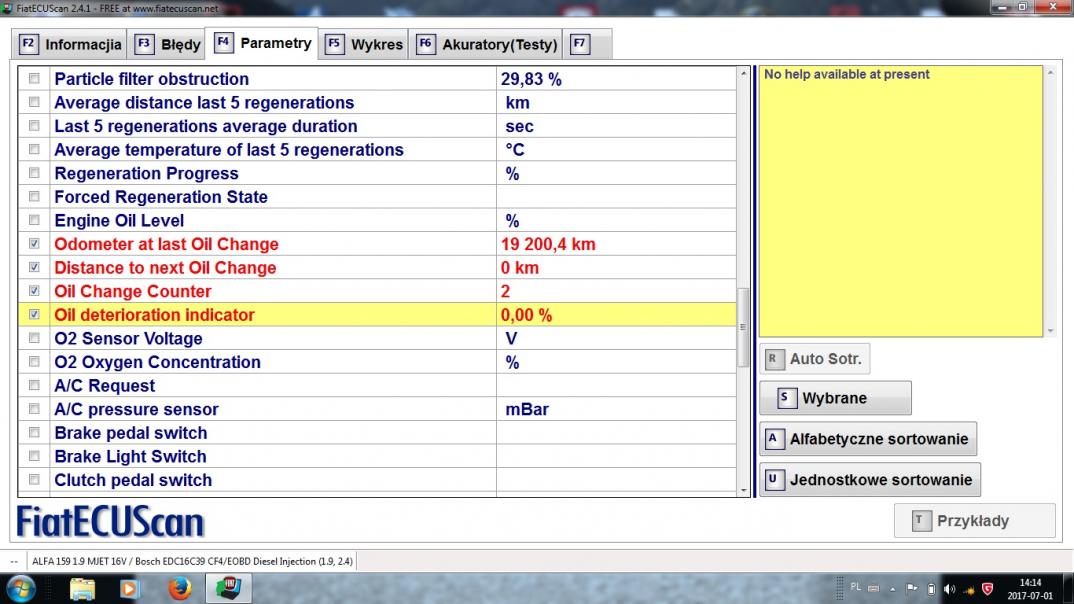1074x604 pixels.
Task: Check the Brake Light Switch parameter
Action: tap(34, 456)
